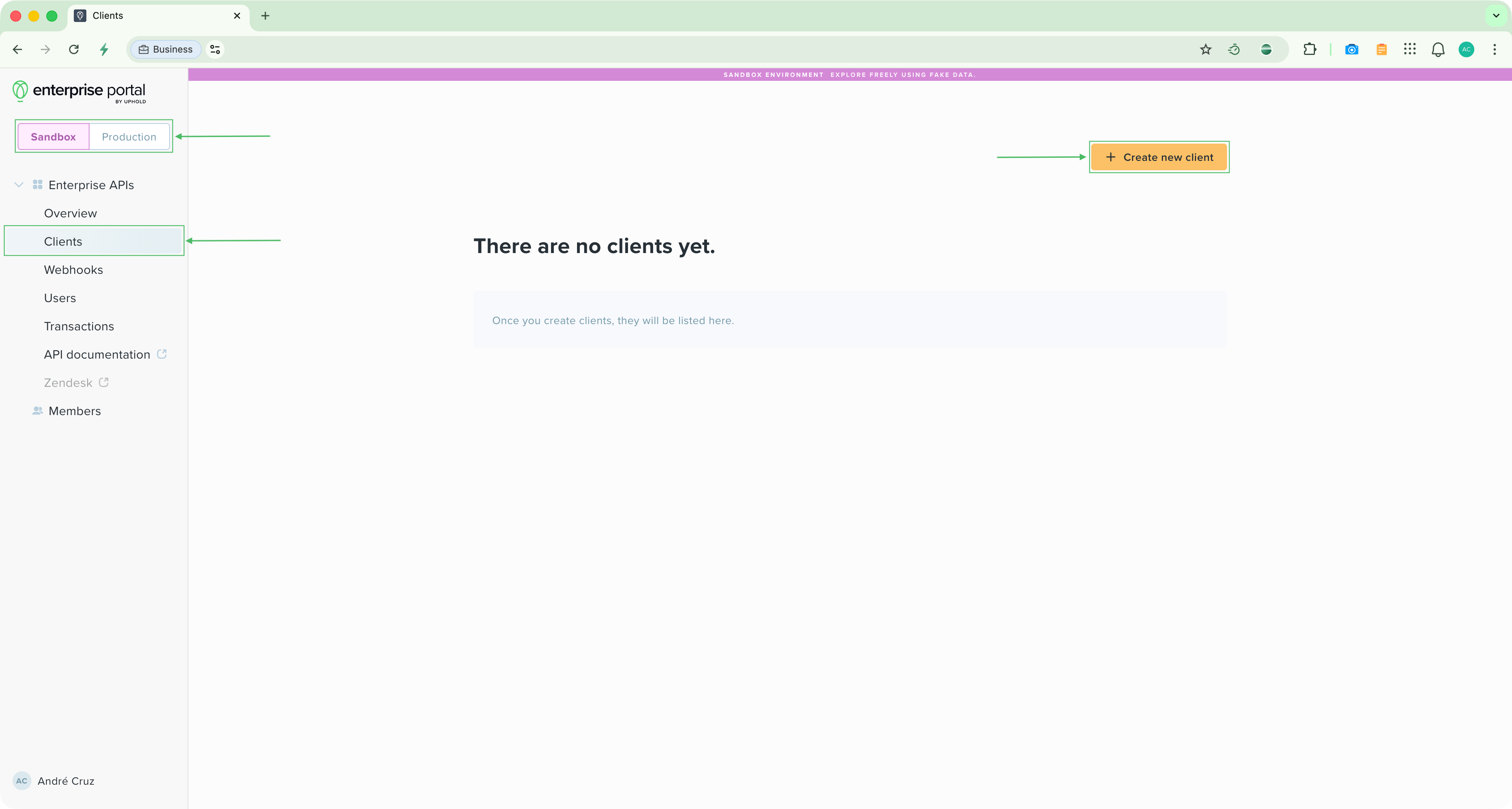The width and height of the screenshot is (1512, 809).
Task: Click the screen capture camera icon in toolbar
Action: click(x=1352, y=49)
